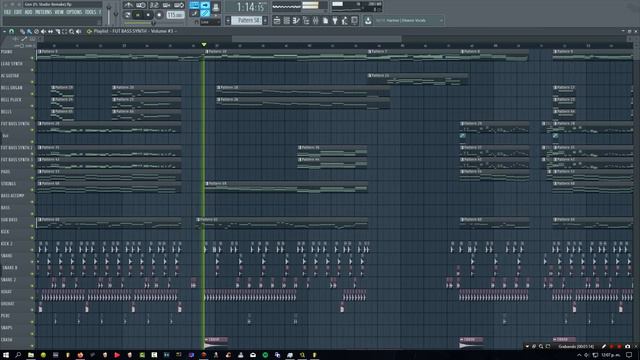Click the tempo field showing 115
This screenshot has width=640, height=360.
pyautogui.click(x=176, y=15)
